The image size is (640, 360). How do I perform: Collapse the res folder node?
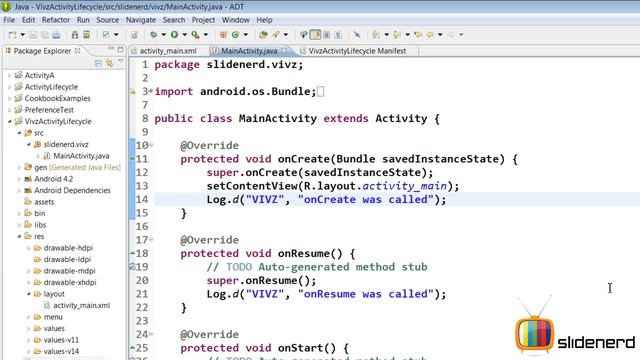[x=19, y=236]
